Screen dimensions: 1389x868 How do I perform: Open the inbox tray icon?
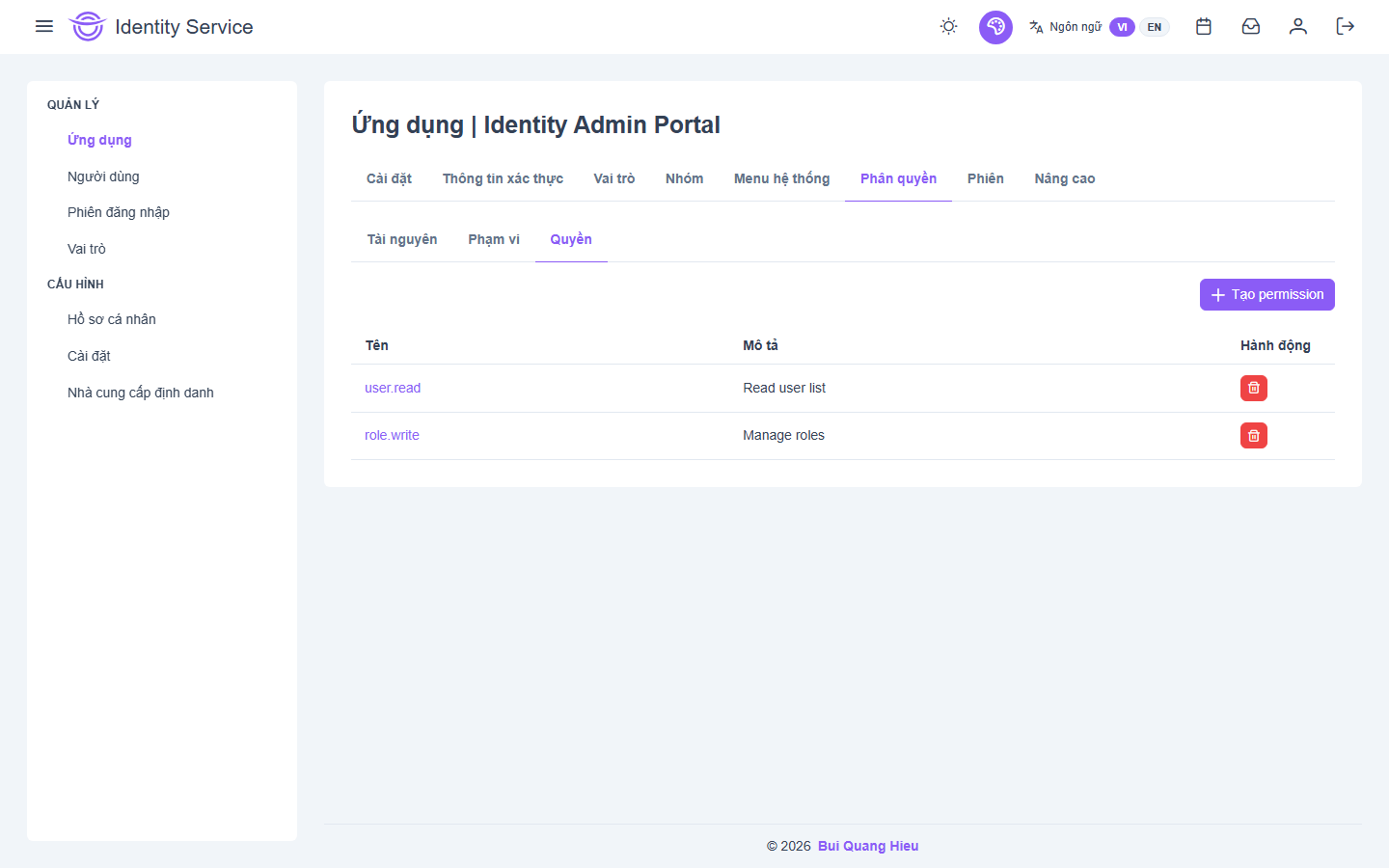click(x=1250, y=26)
